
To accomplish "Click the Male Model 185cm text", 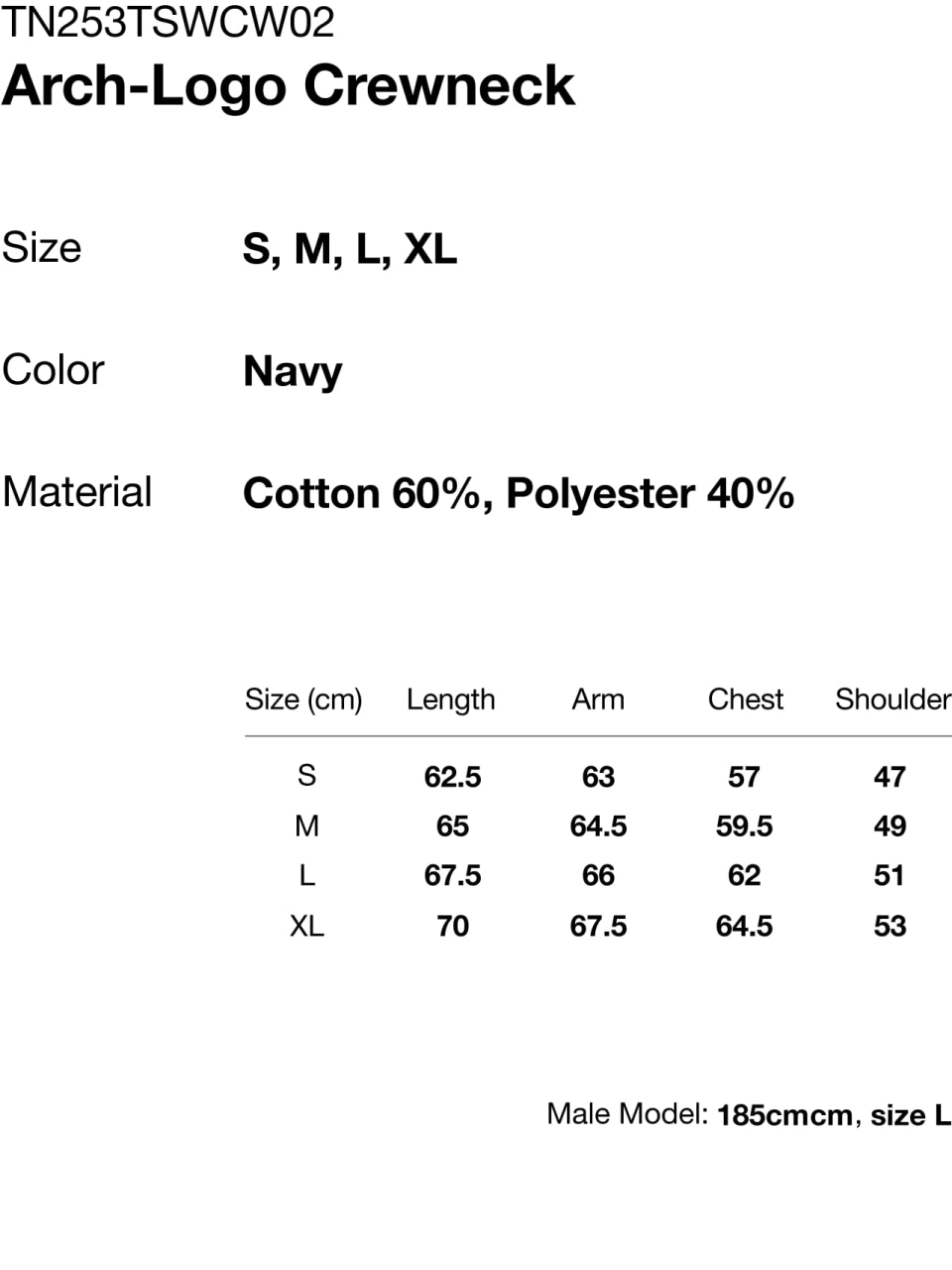I will pos(749,1114).
